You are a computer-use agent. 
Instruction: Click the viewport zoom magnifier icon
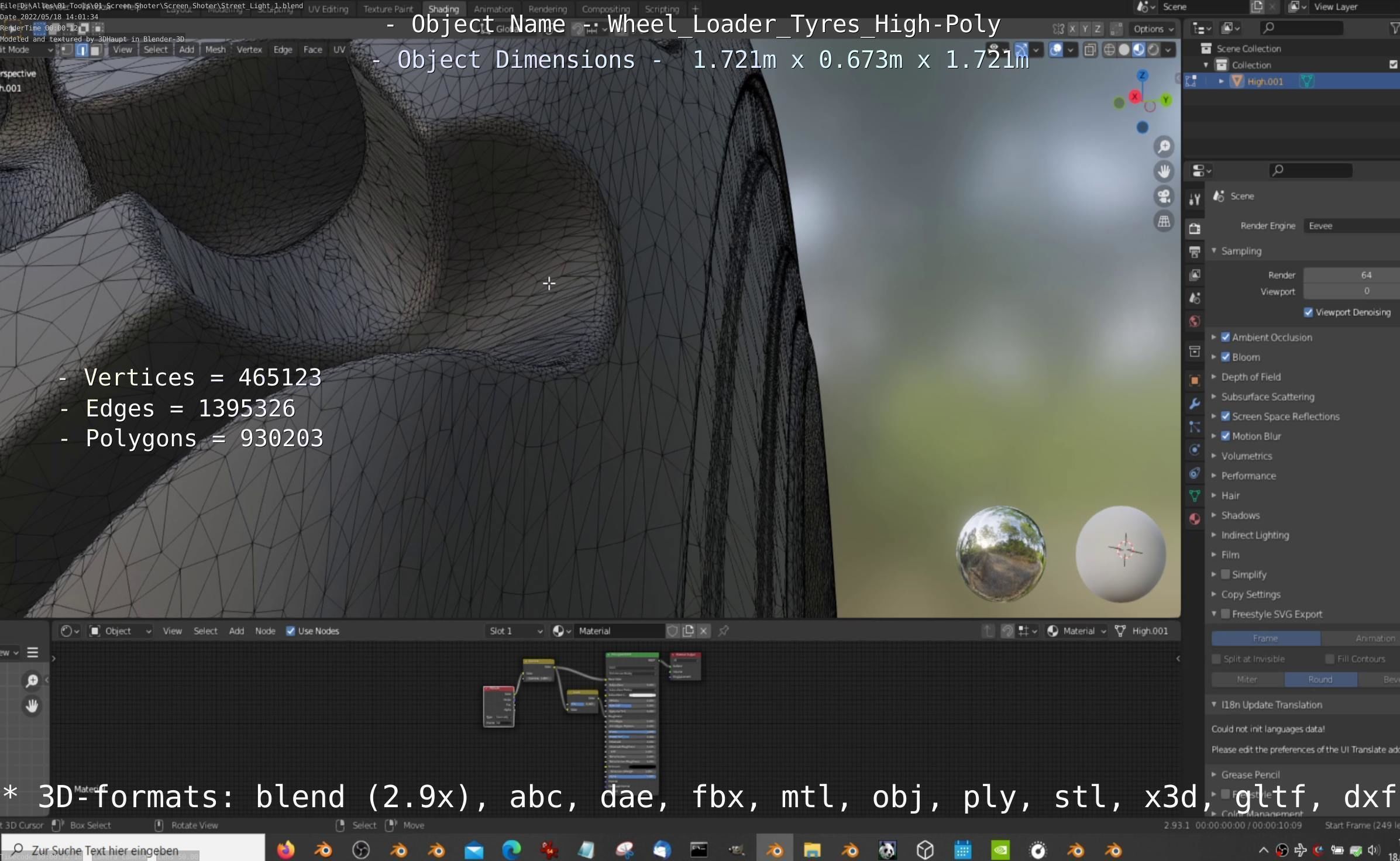tap(1164, 147)
